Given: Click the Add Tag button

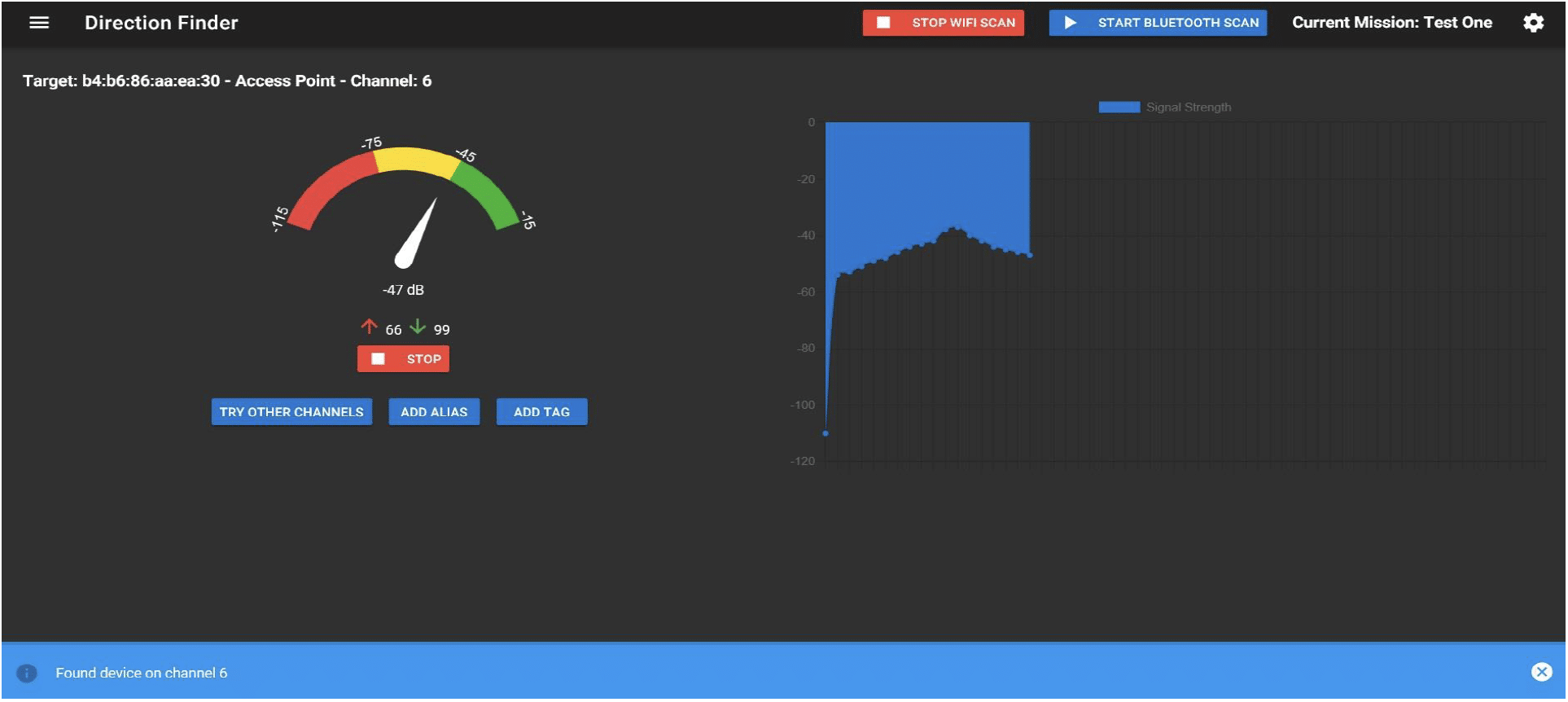Looking at the screenshot, I should [x=541, y=412].
